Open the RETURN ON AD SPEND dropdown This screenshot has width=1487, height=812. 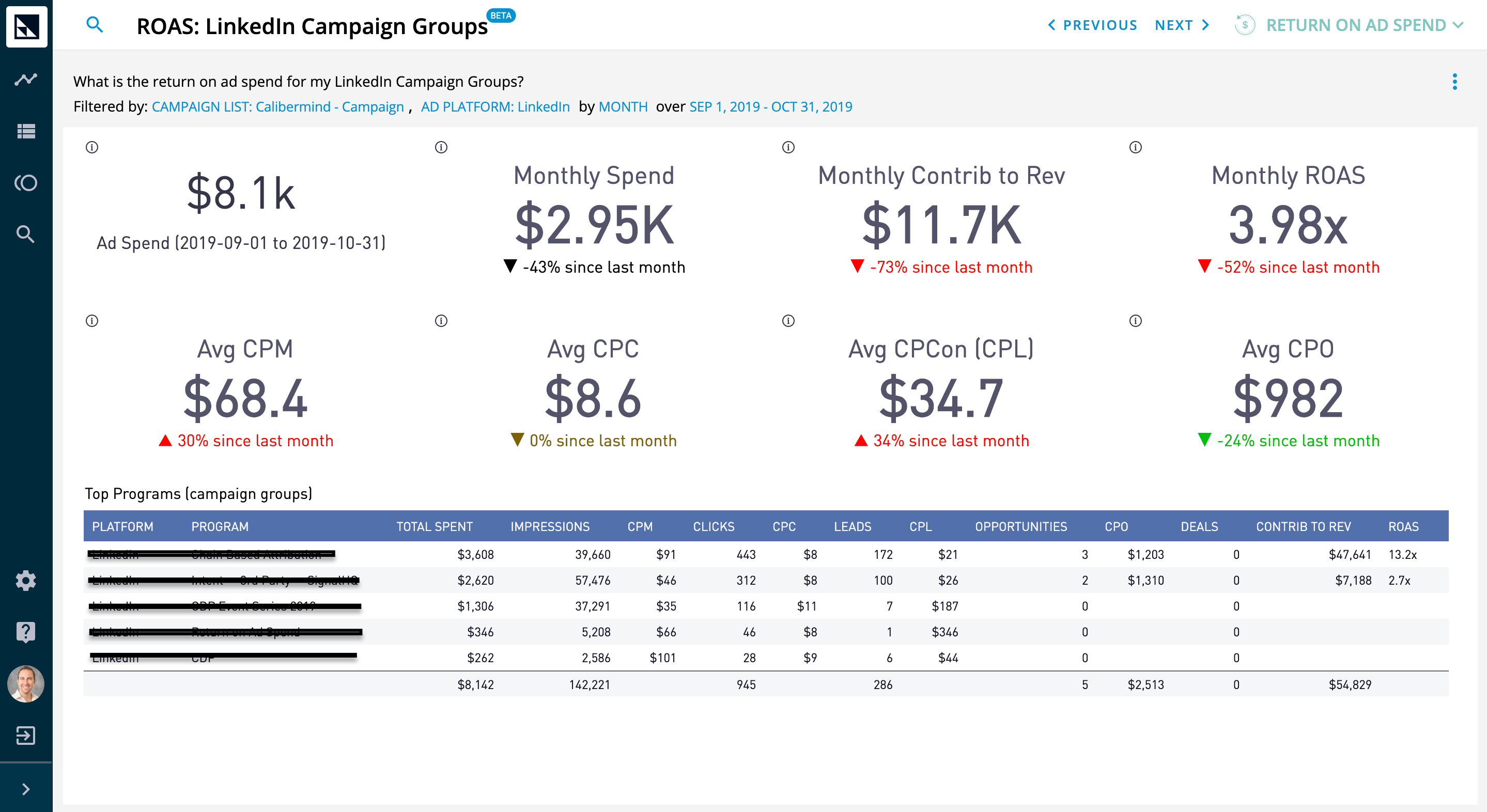pos(1364,25)
